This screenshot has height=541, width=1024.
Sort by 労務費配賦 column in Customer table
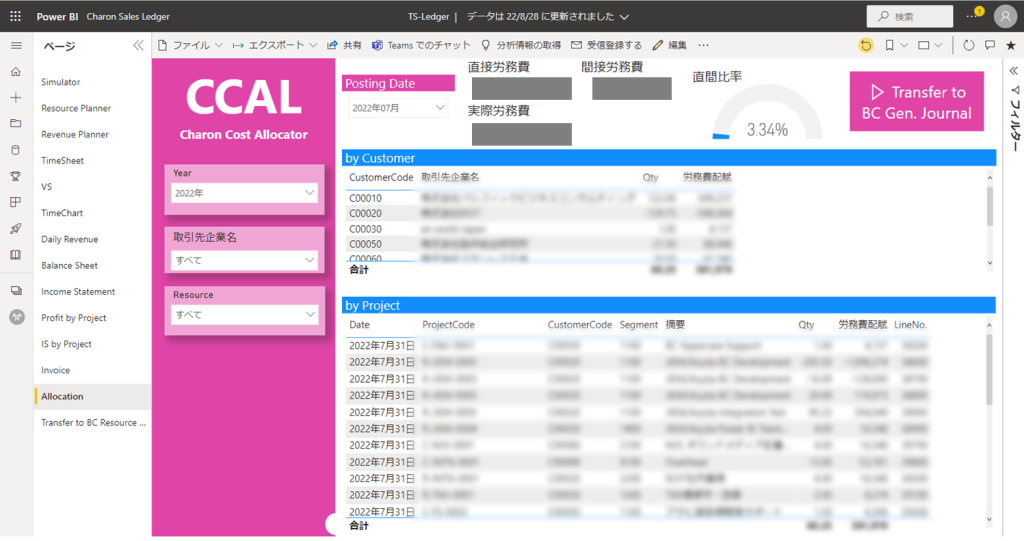pos(707,177)
